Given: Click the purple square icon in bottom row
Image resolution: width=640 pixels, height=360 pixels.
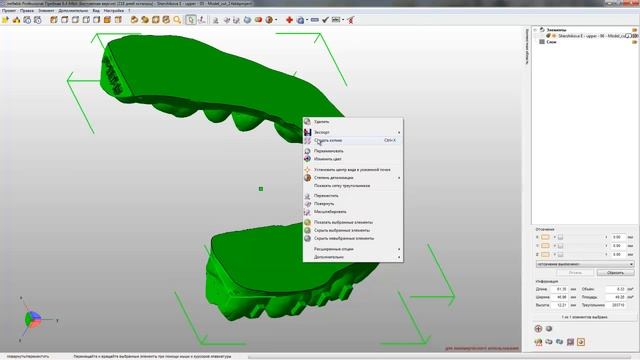Looking at the screenshot, I should (x=570, y=342).
